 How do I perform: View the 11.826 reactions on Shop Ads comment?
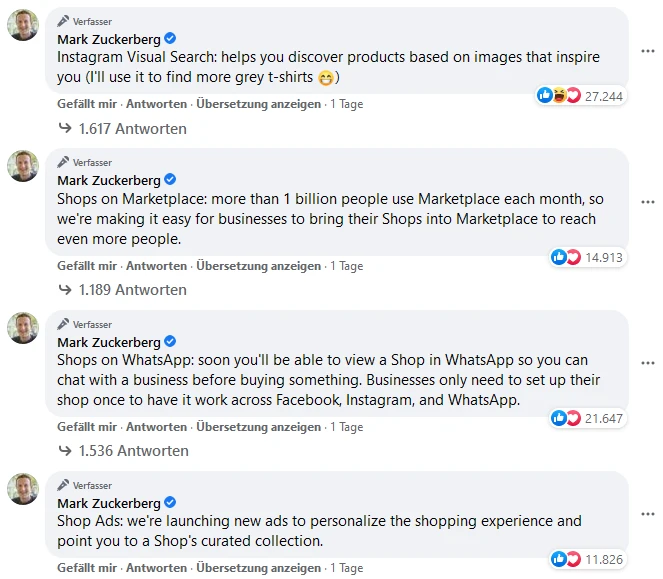[x=588, y=558]
